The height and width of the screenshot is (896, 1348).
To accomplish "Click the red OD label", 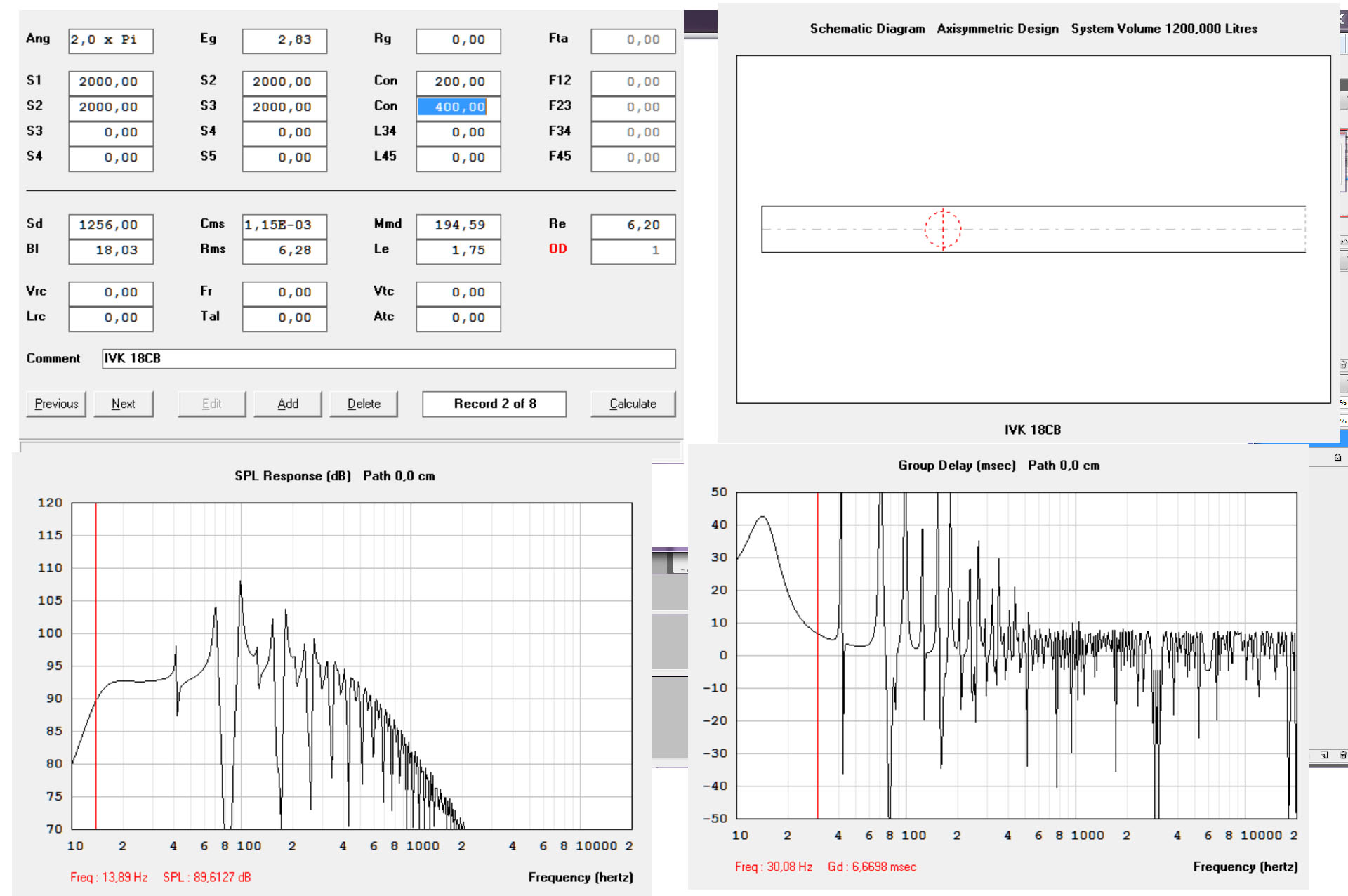I will 558,249.
